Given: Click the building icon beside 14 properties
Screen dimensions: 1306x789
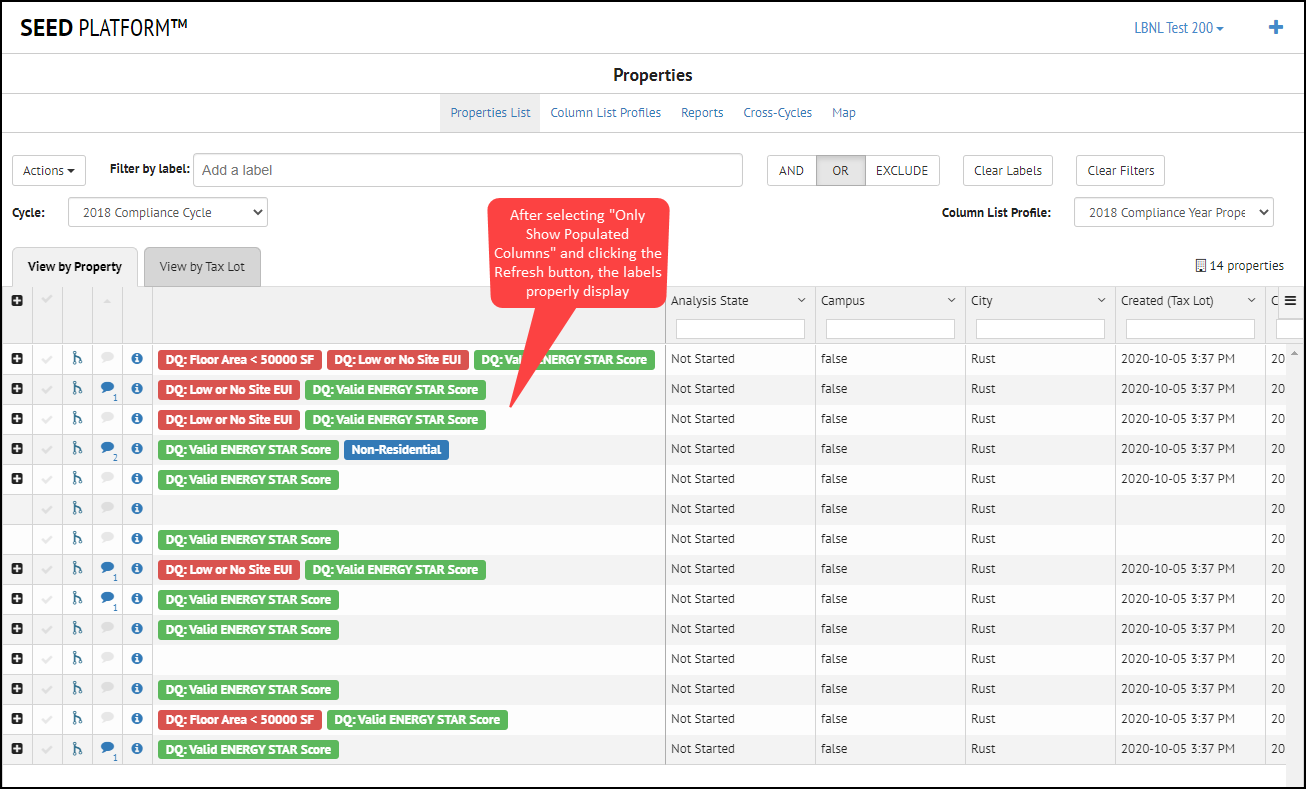Looking at the screenshot, I should coord(1201,265).
